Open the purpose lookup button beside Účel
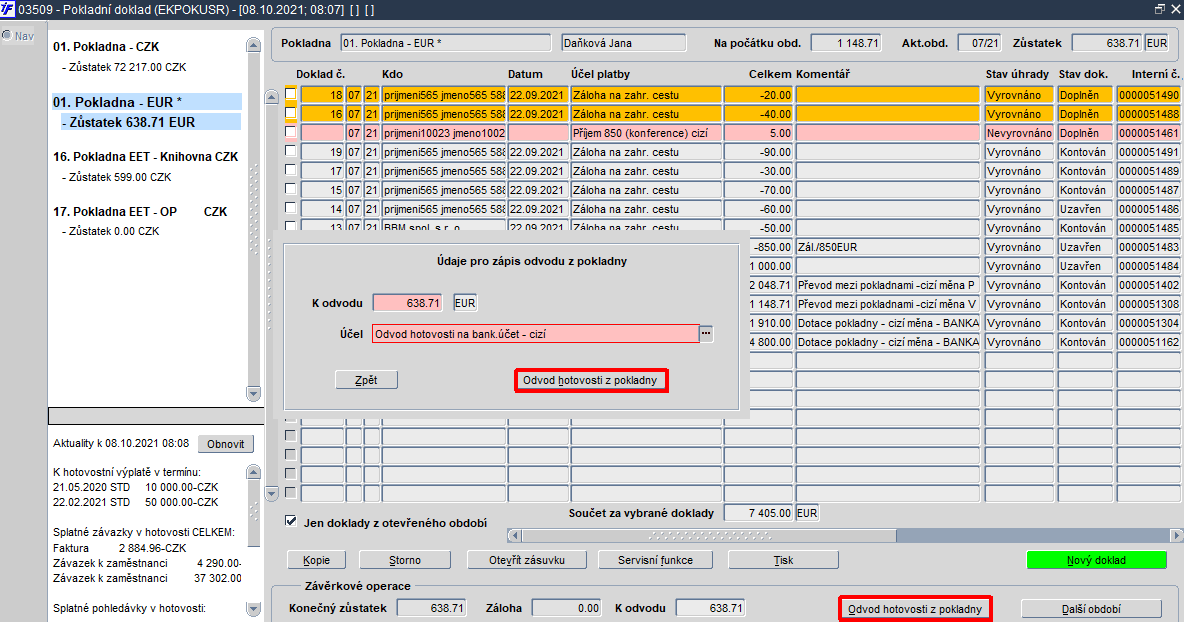 click(x=706, y=333)
